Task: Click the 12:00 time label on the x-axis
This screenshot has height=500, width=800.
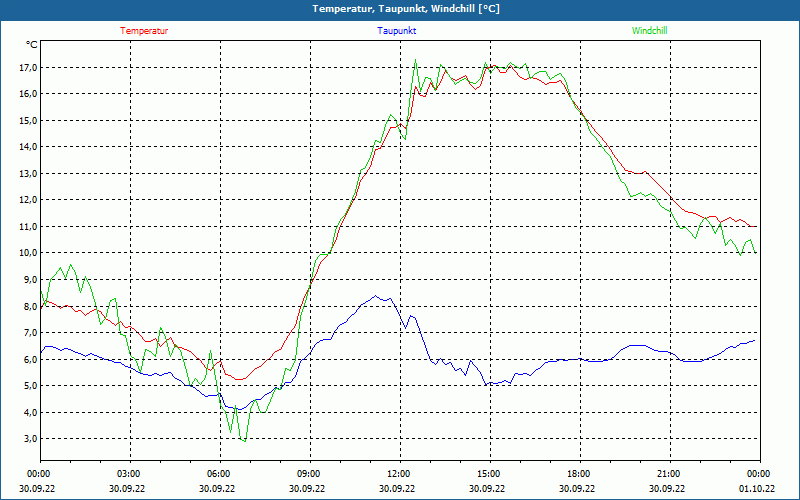Action: (397, 474)
